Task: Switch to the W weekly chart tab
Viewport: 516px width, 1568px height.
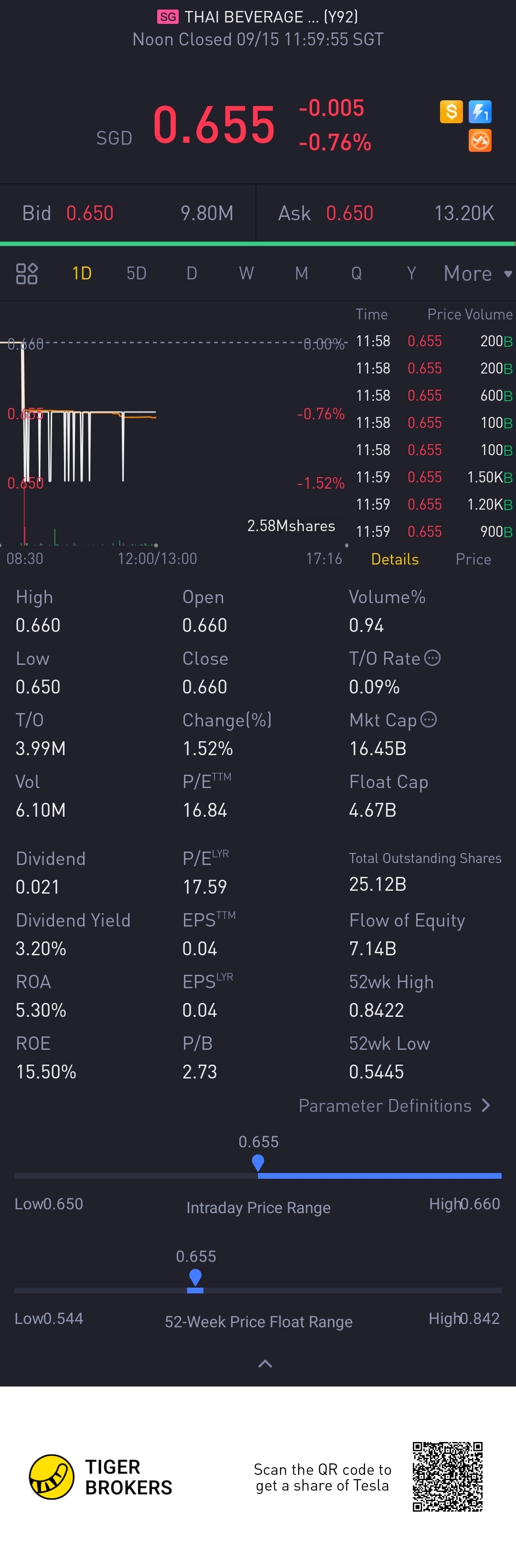Action: 246,273
